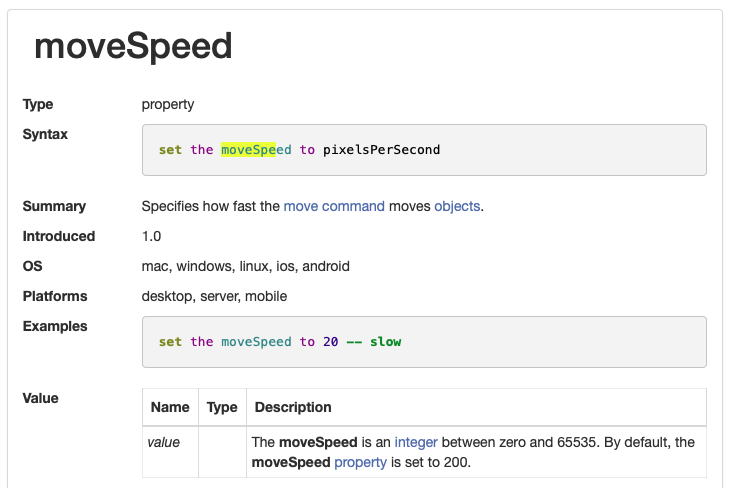734x488 pixels.
Task: Click the highlighted moveSpeed word in Syntax
Action: 256,149
